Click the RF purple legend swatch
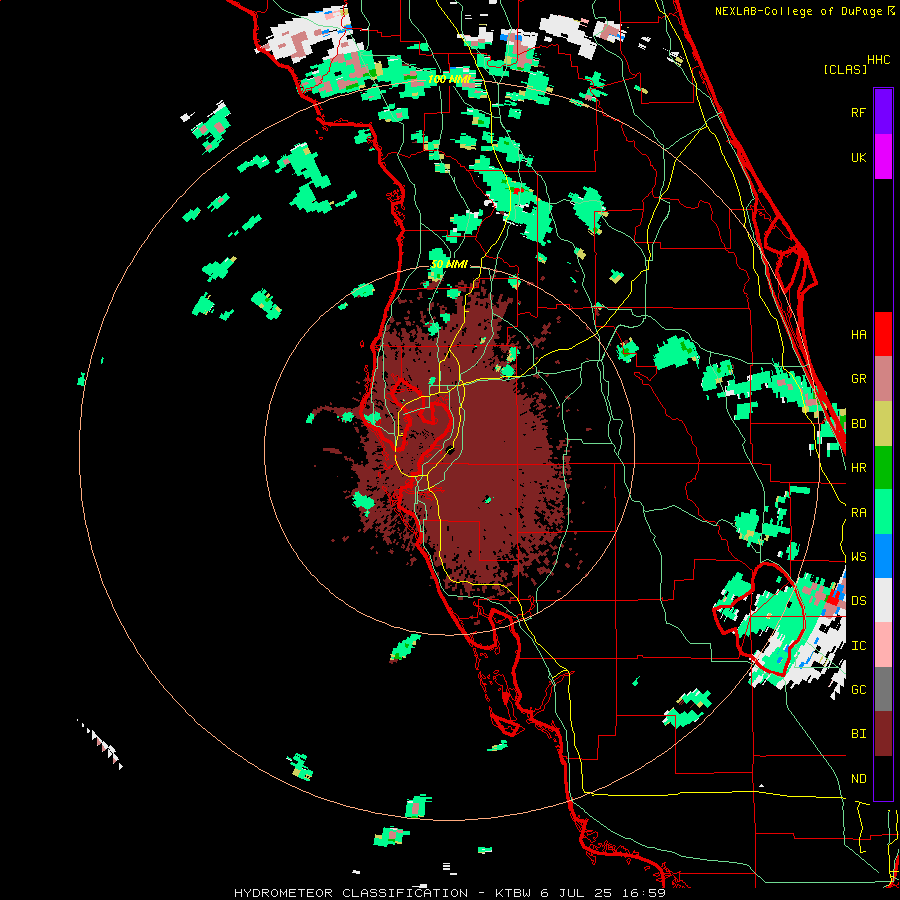This screenshot has width=900, height=900. point(883,112)
